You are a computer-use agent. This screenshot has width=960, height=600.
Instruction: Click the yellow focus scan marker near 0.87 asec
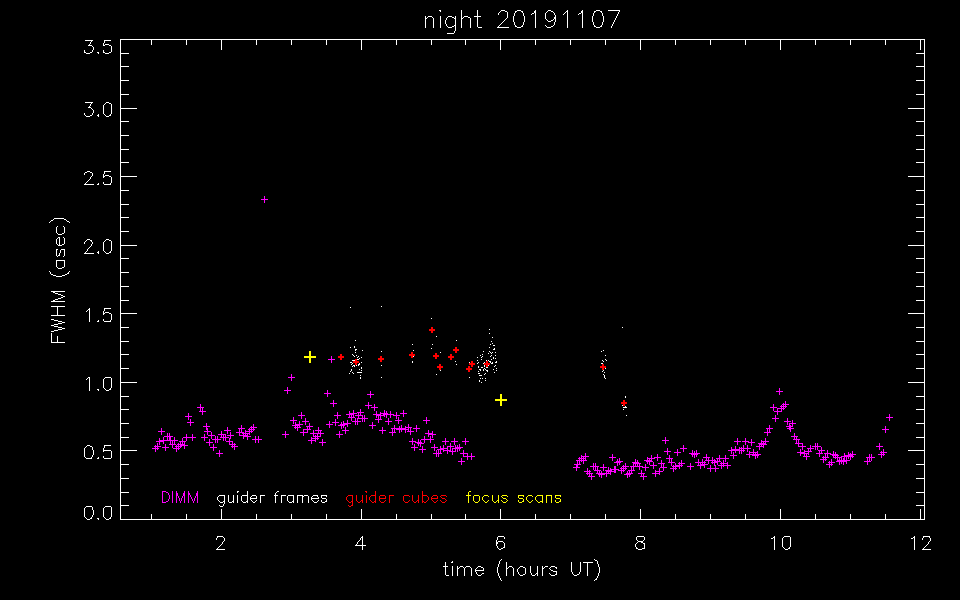point(501,400)
